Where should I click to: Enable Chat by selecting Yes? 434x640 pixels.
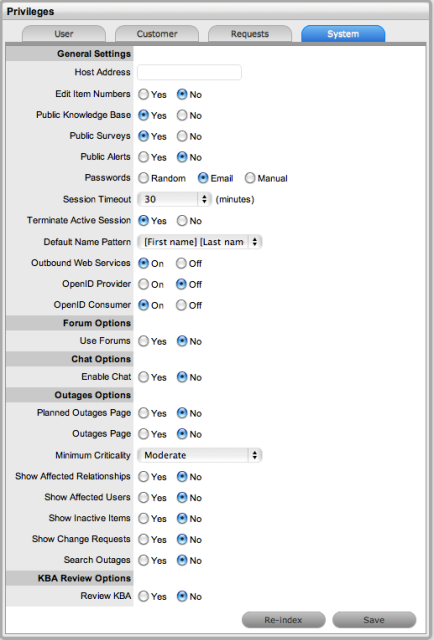(x=143, y=377)
